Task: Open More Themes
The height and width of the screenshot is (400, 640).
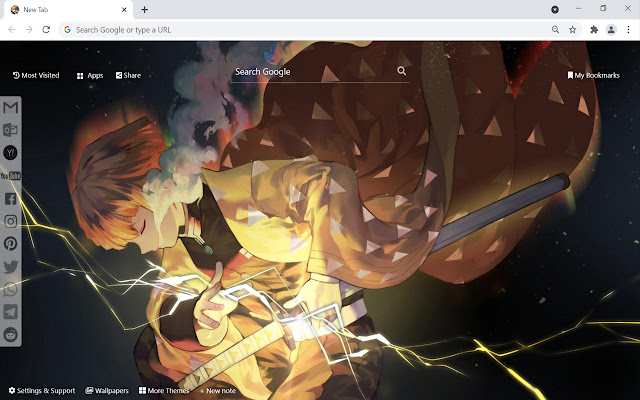Action: click(x=164, y=391)
